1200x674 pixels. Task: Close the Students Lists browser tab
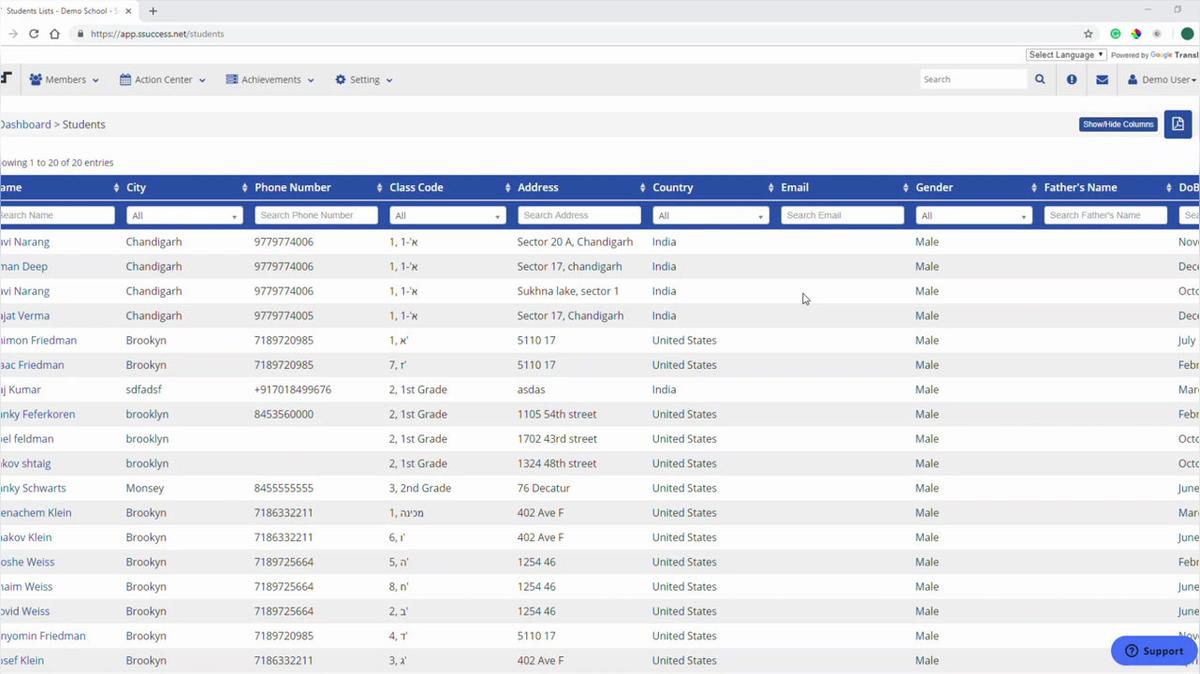(x=128, y=11)
